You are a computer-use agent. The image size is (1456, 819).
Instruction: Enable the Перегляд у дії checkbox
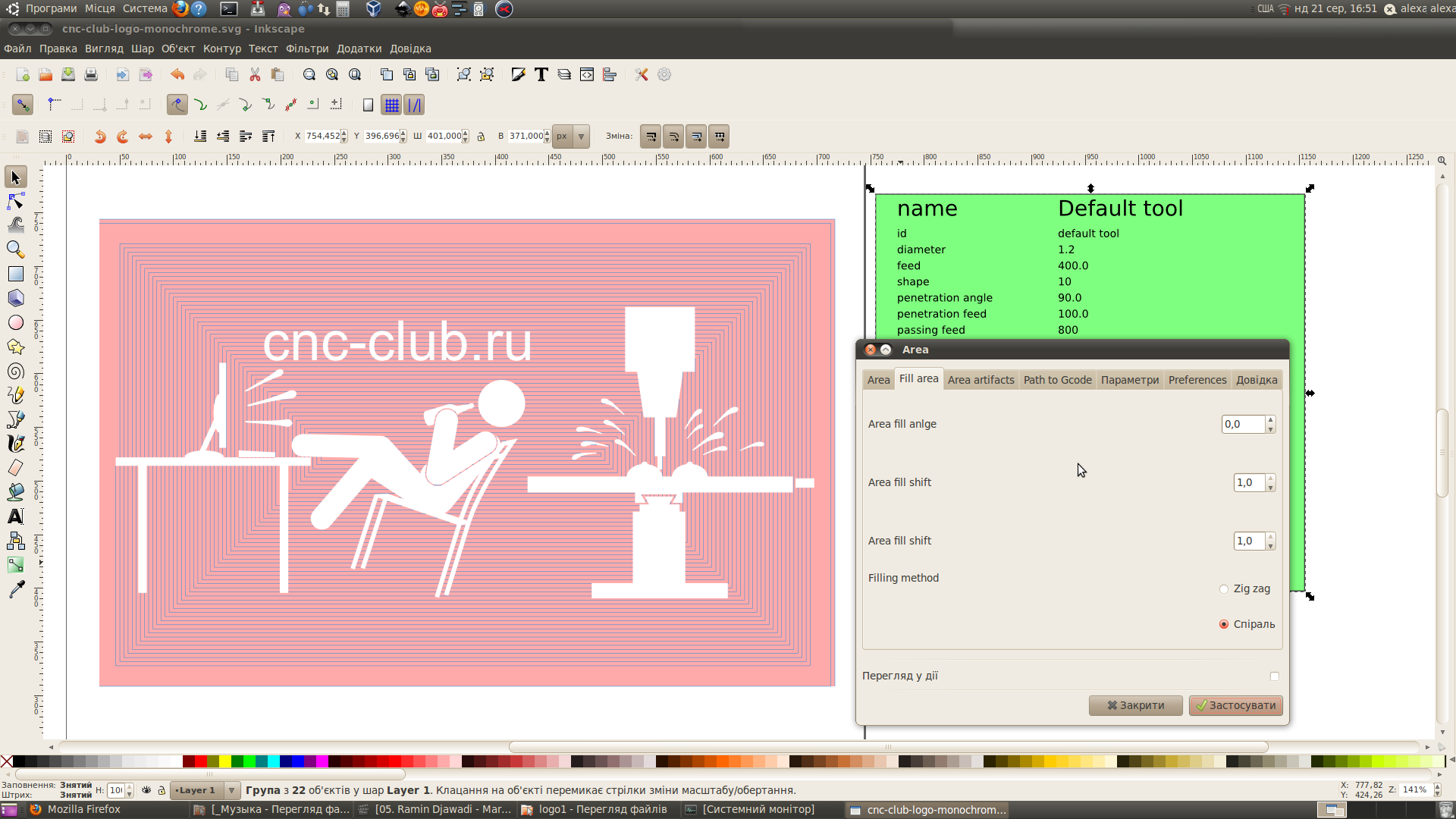(x=1274, y=676)
